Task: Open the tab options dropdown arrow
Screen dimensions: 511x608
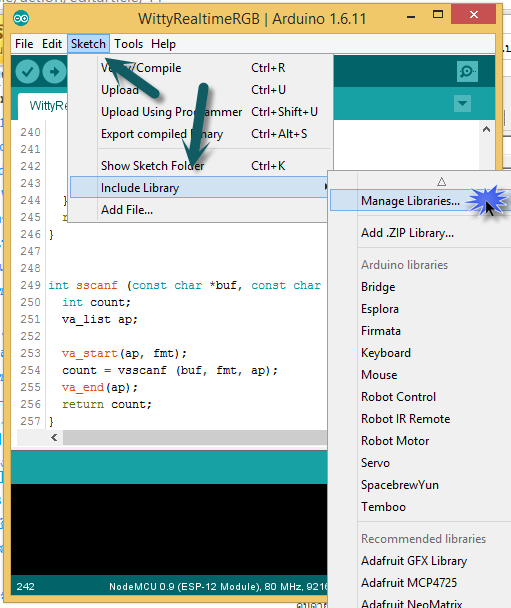Action: (x=462, y=104)
